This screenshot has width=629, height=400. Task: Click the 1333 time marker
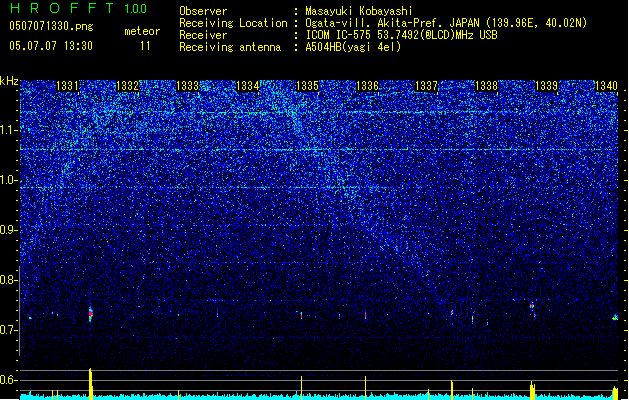coord(187,86)
